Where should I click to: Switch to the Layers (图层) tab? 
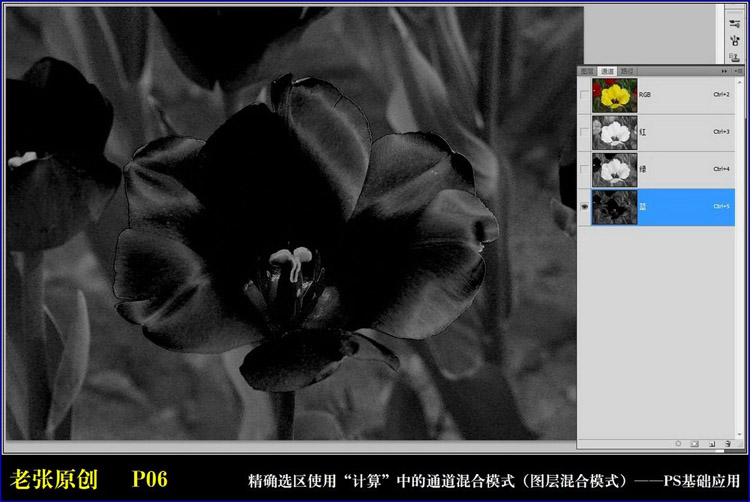coord(587,71)
